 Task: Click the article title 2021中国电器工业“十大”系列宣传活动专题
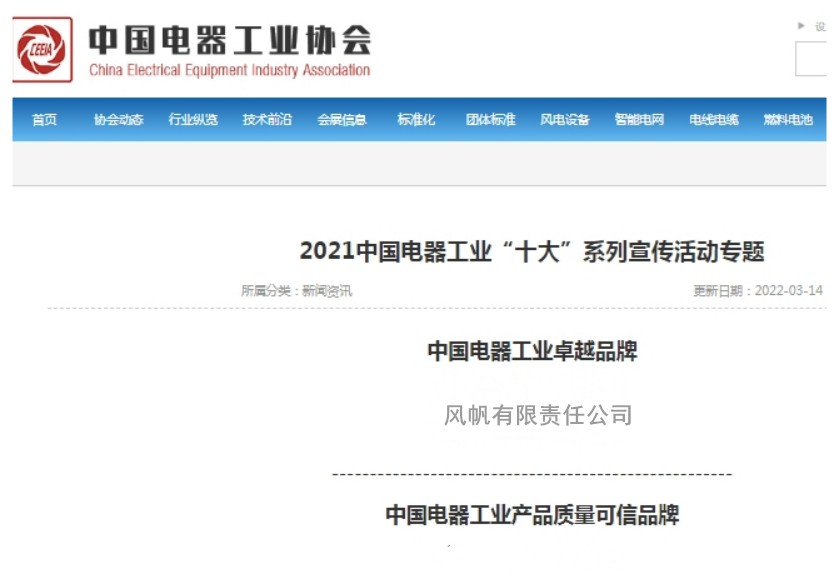point(532,251)
